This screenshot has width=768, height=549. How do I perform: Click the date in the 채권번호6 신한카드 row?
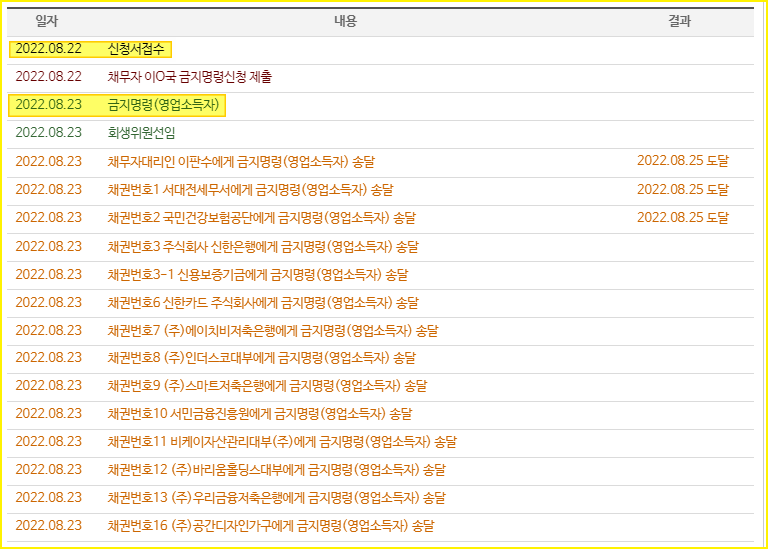click(x=48, y=303)
